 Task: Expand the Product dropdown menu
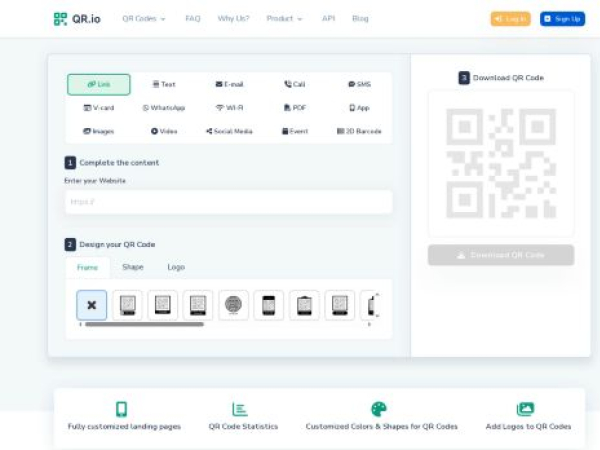[284, 18]
